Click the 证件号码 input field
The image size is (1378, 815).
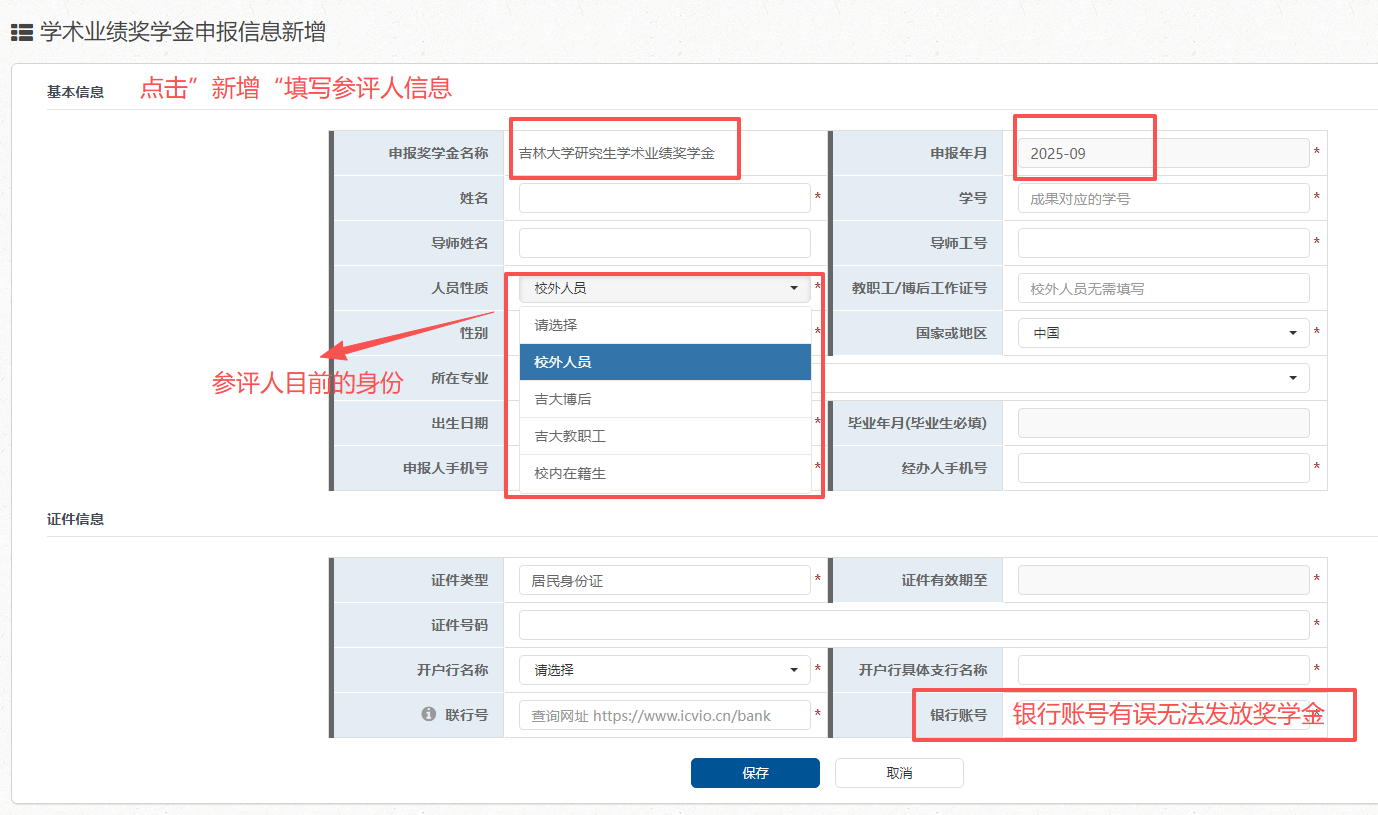[913, 625]
